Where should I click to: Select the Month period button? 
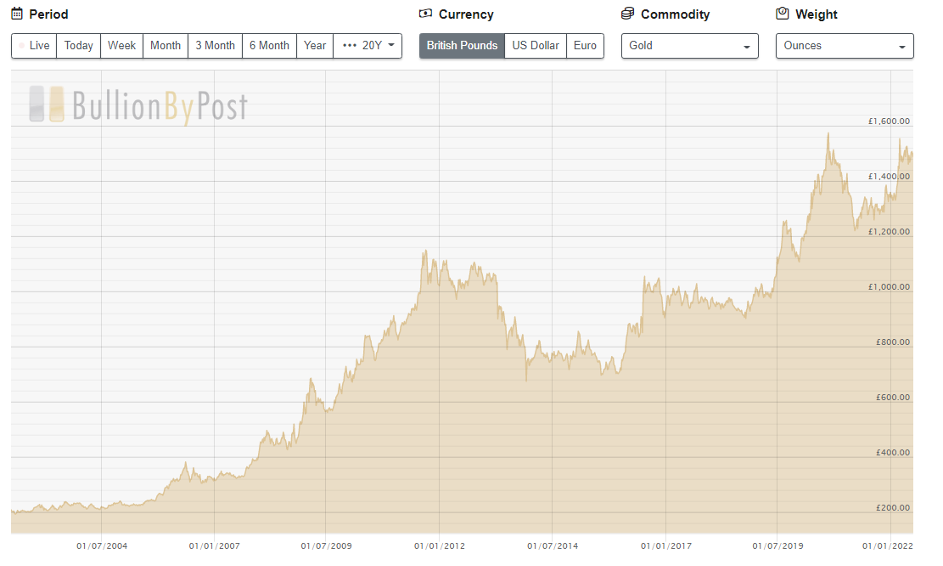click(x=165, y=46)
